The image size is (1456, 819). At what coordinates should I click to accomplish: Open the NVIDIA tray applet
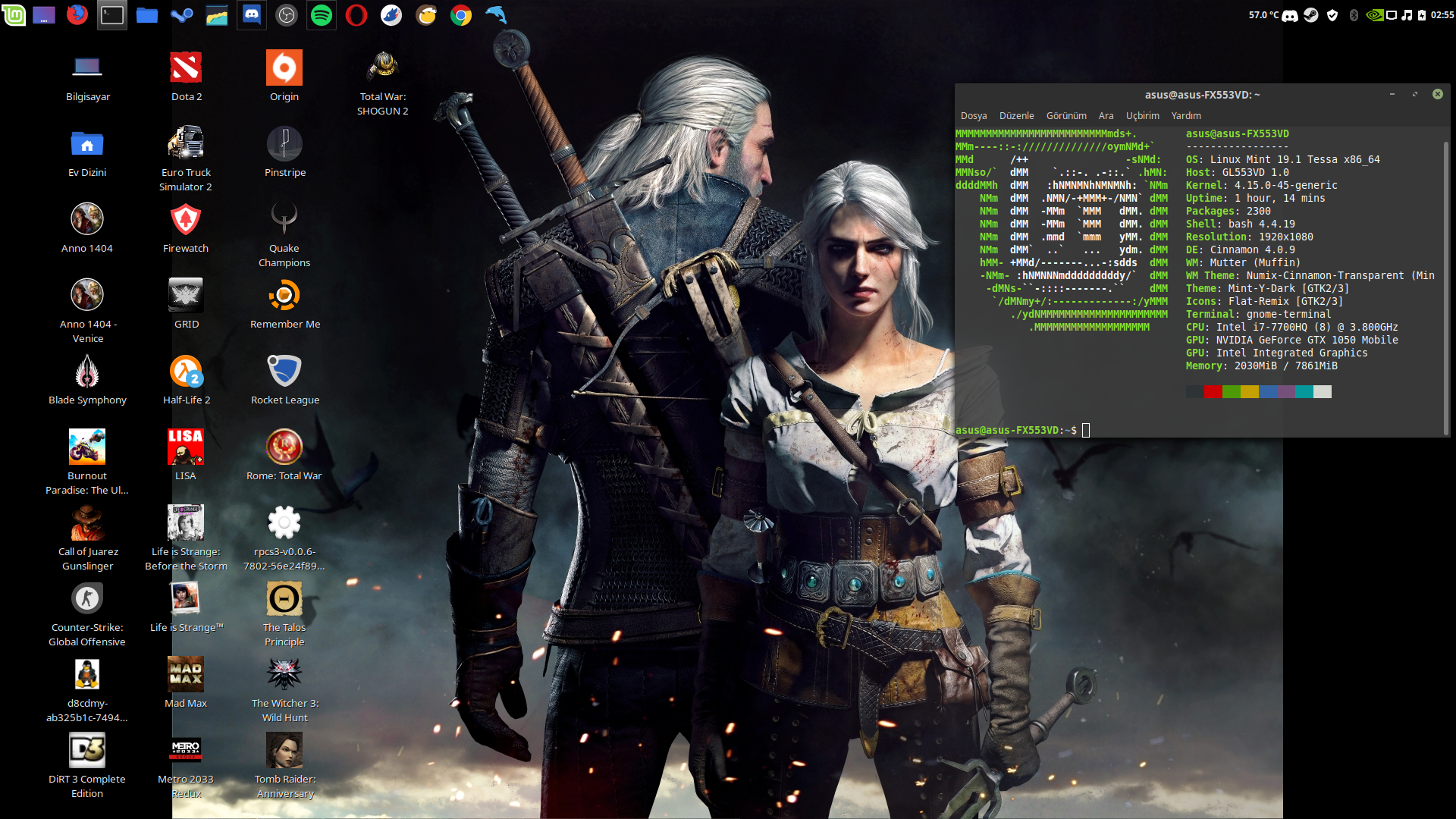tap(1374, 15)
